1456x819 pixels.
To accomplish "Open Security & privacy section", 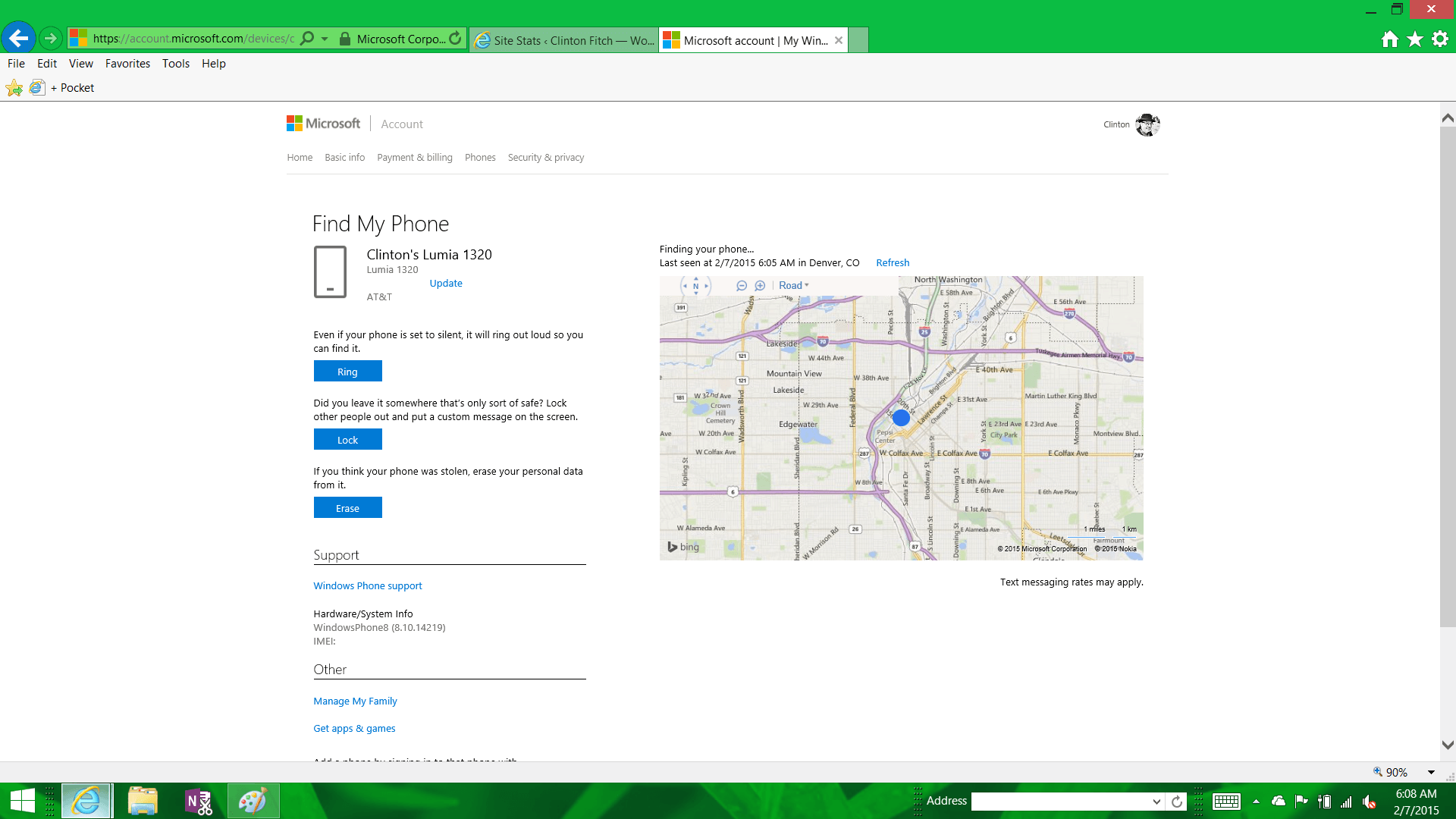I will pyautogui.click(x=546, y=158).
